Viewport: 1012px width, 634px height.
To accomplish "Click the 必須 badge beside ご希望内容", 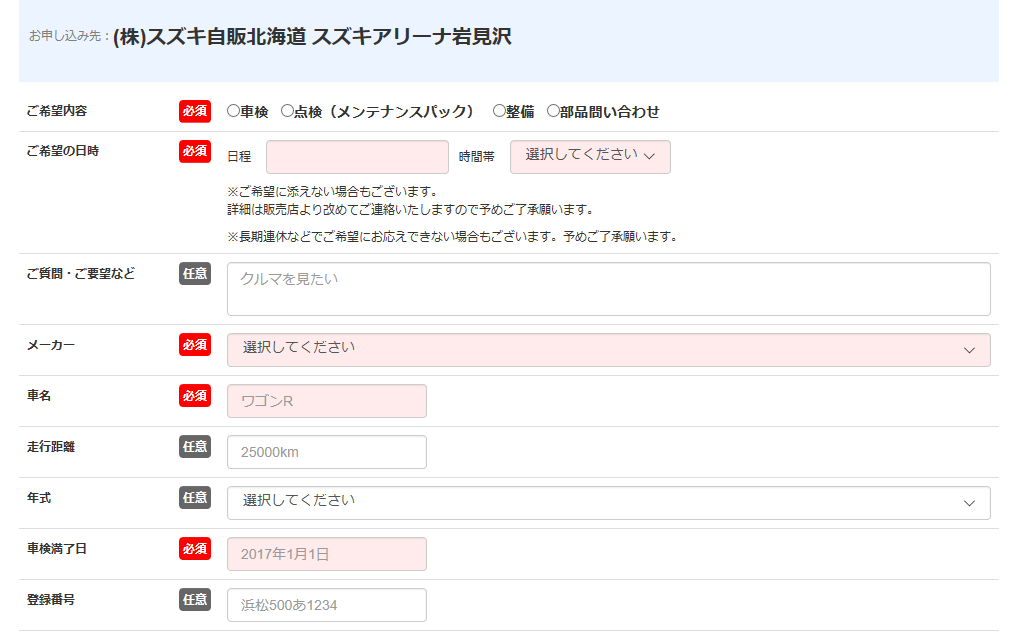I will point(195,111).
